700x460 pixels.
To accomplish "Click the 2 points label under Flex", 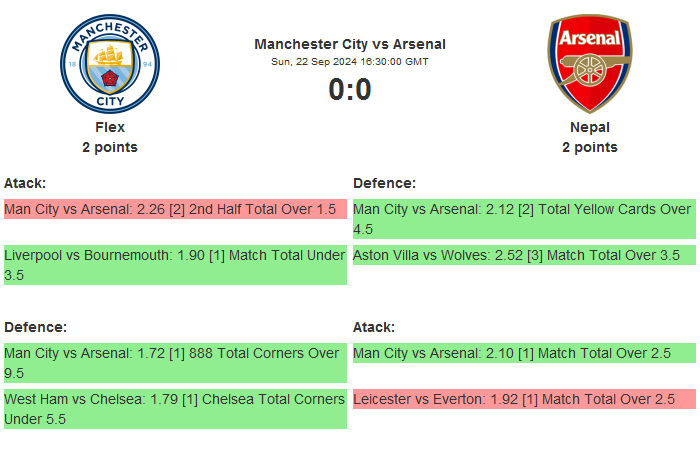I will [x=109, y=147].
